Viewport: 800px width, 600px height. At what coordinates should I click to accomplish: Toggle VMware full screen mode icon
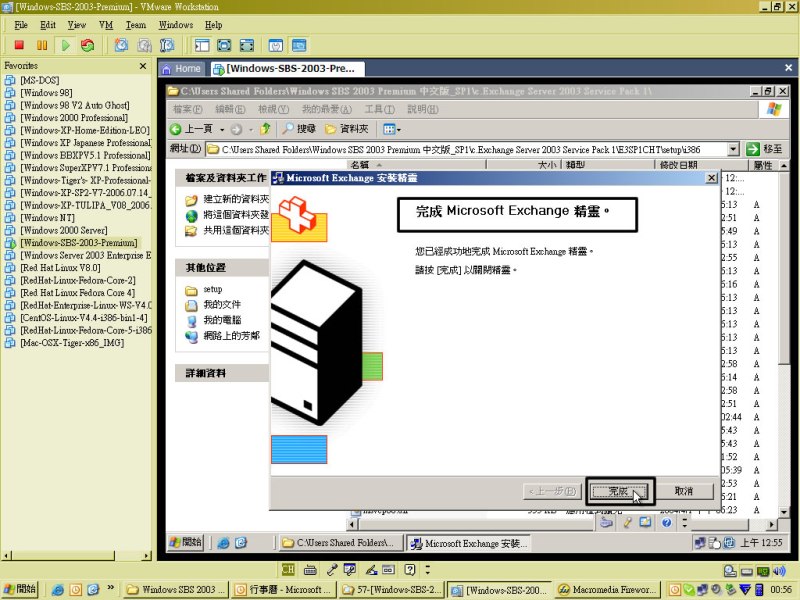[x=224, y=45]
